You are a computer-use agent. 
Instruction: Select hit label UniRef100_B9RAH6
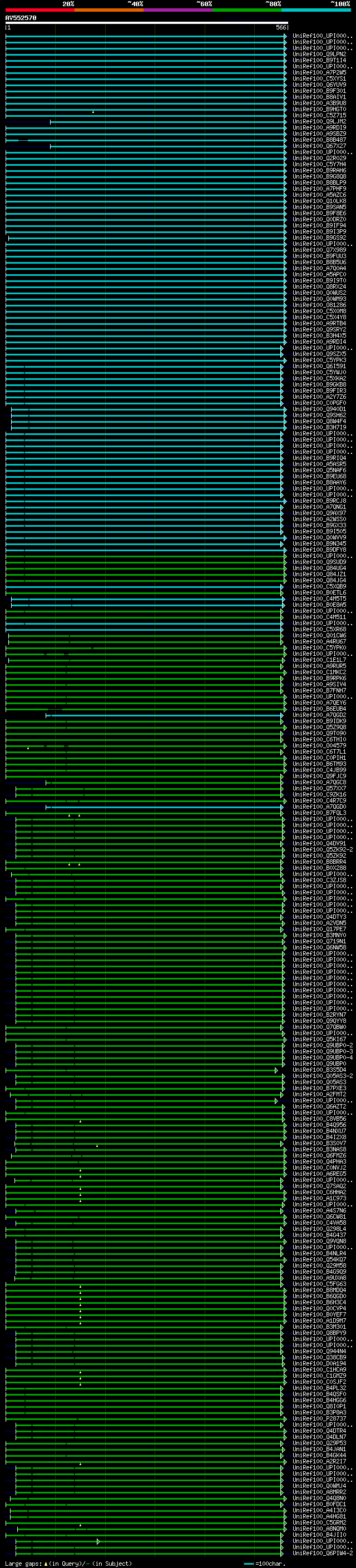click(x=319, y=170)
